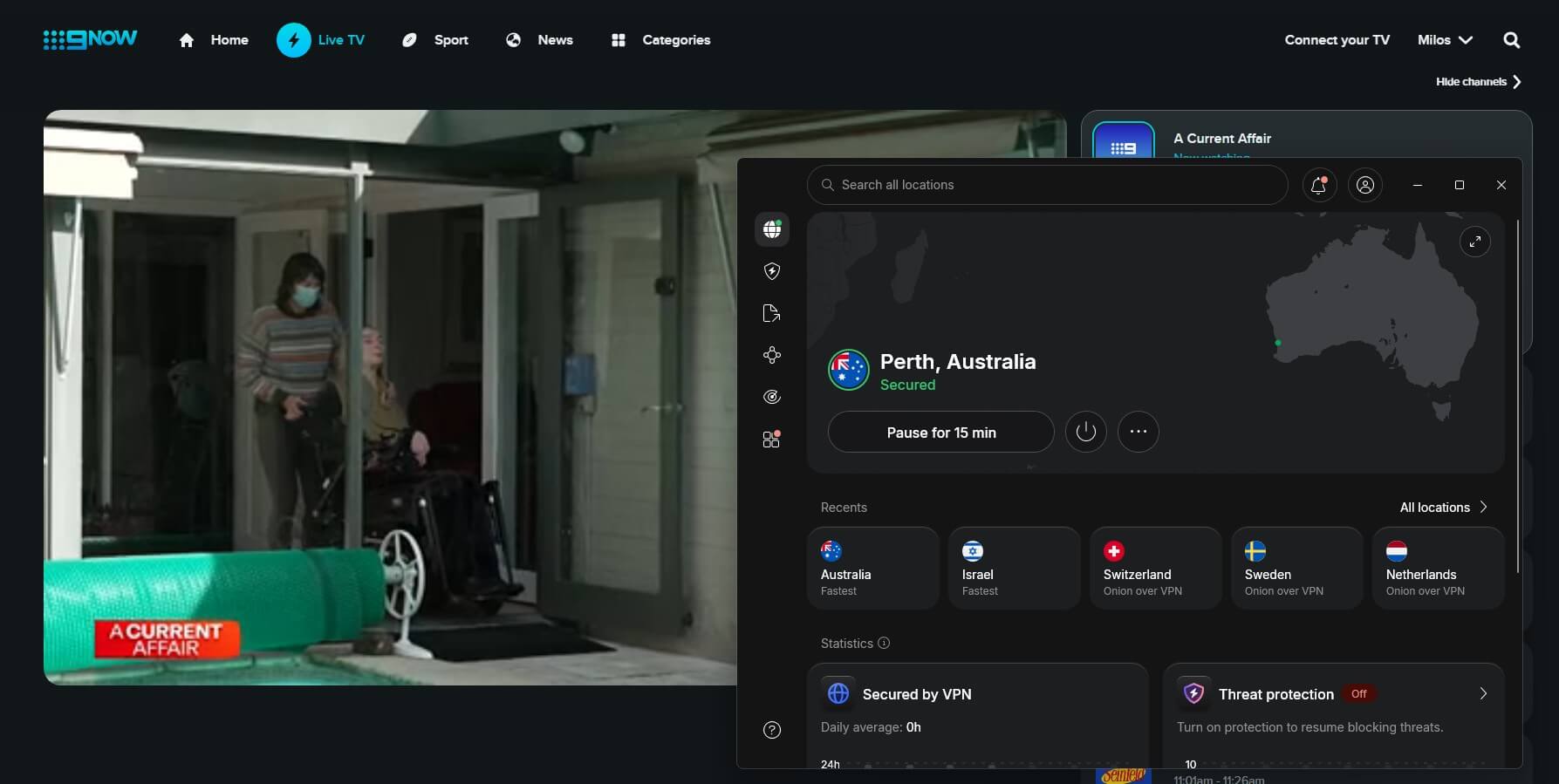Open Threat Protection shield sidebar icon
The image size is (1559, 784).
[772, 271]
